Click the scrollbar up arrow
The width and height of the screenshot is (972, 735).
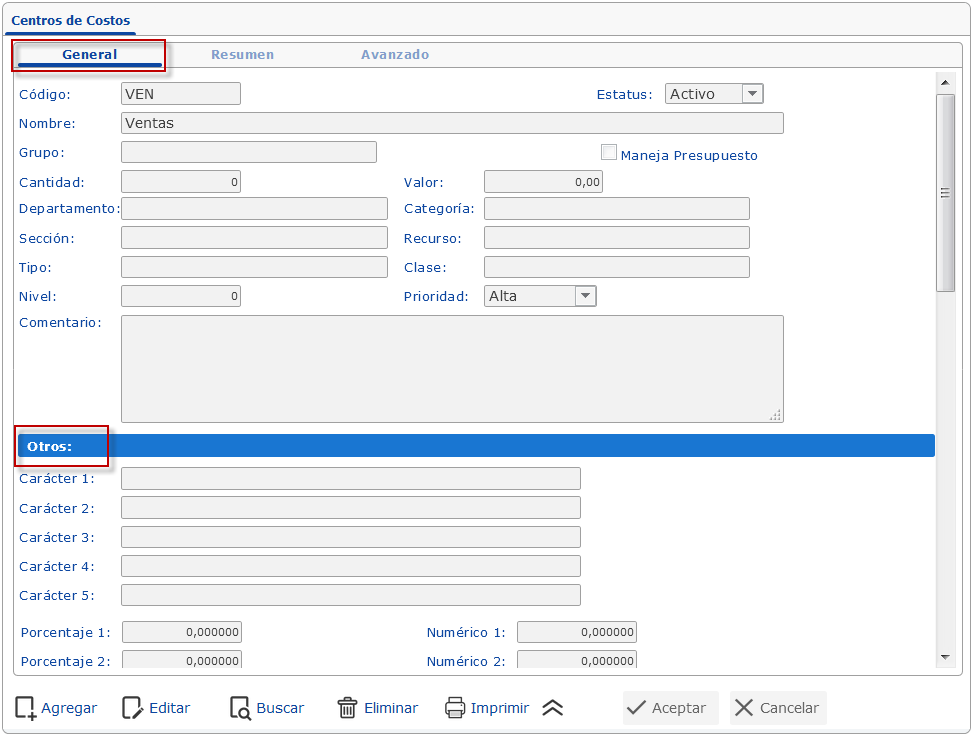[x=945, y=81]
